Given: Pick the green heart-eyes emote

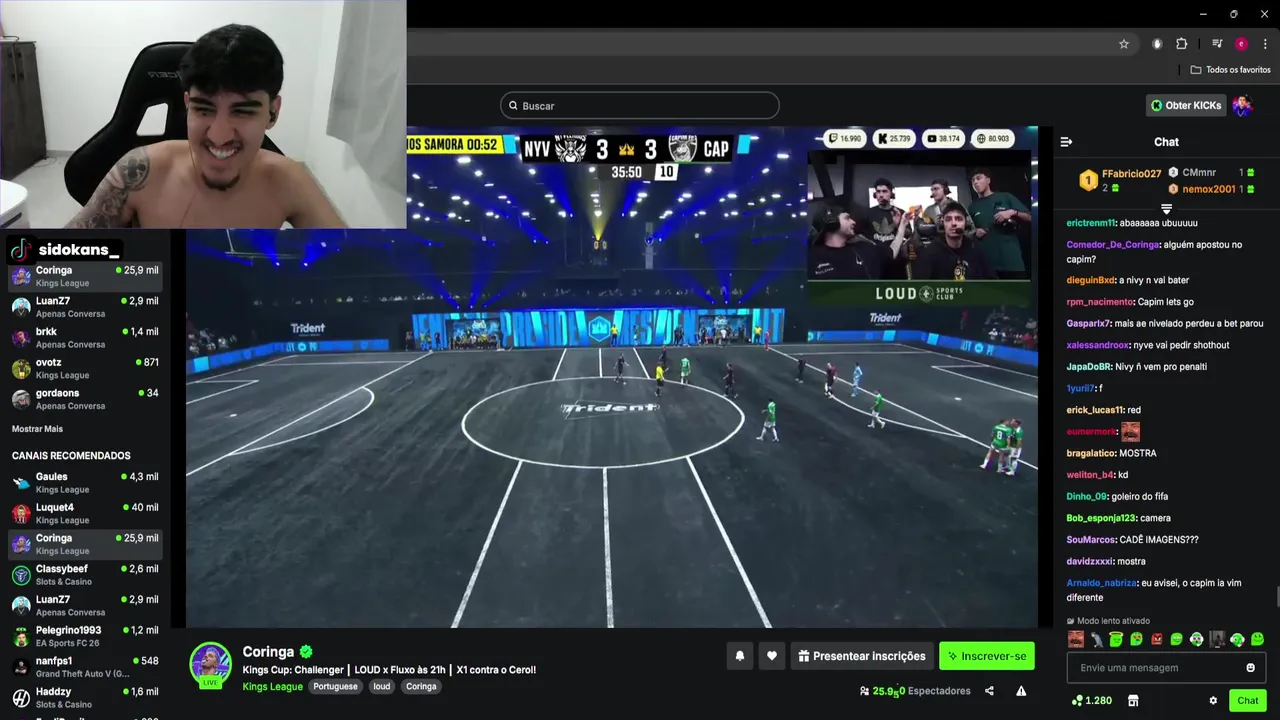Looking at the screenshot, I should 1136,640.
